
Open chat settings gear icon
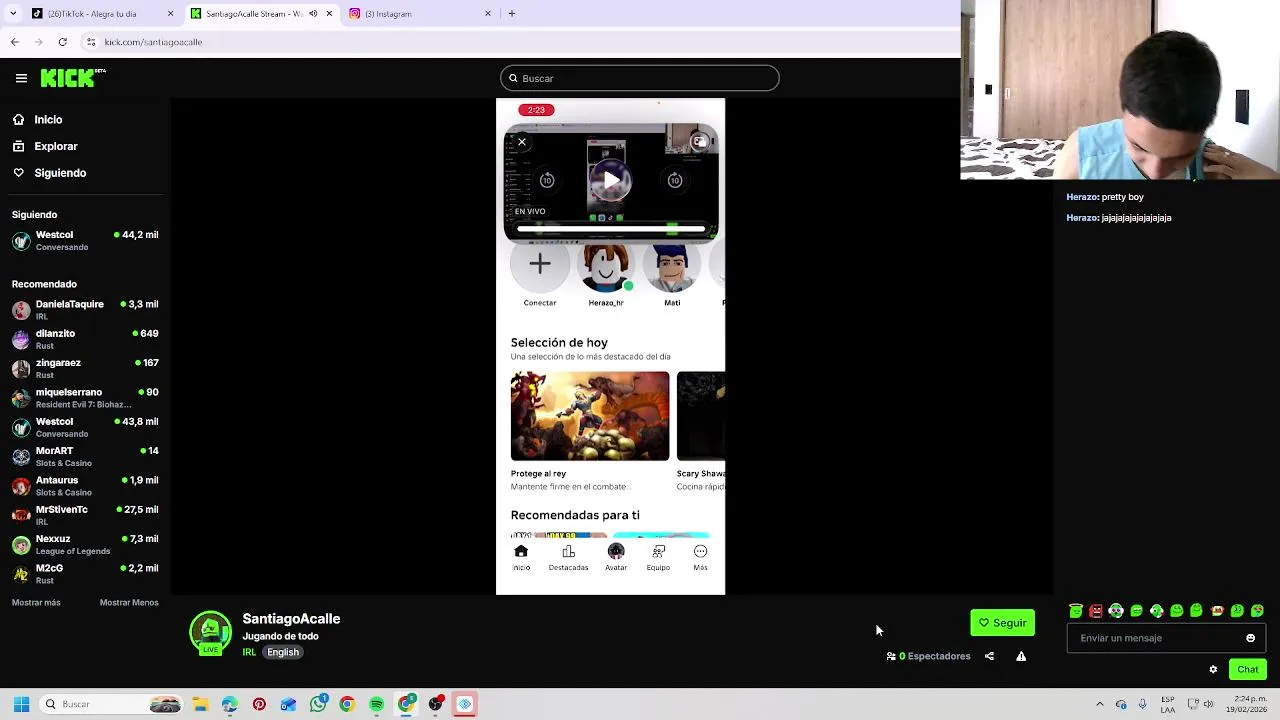[1213, 669]
